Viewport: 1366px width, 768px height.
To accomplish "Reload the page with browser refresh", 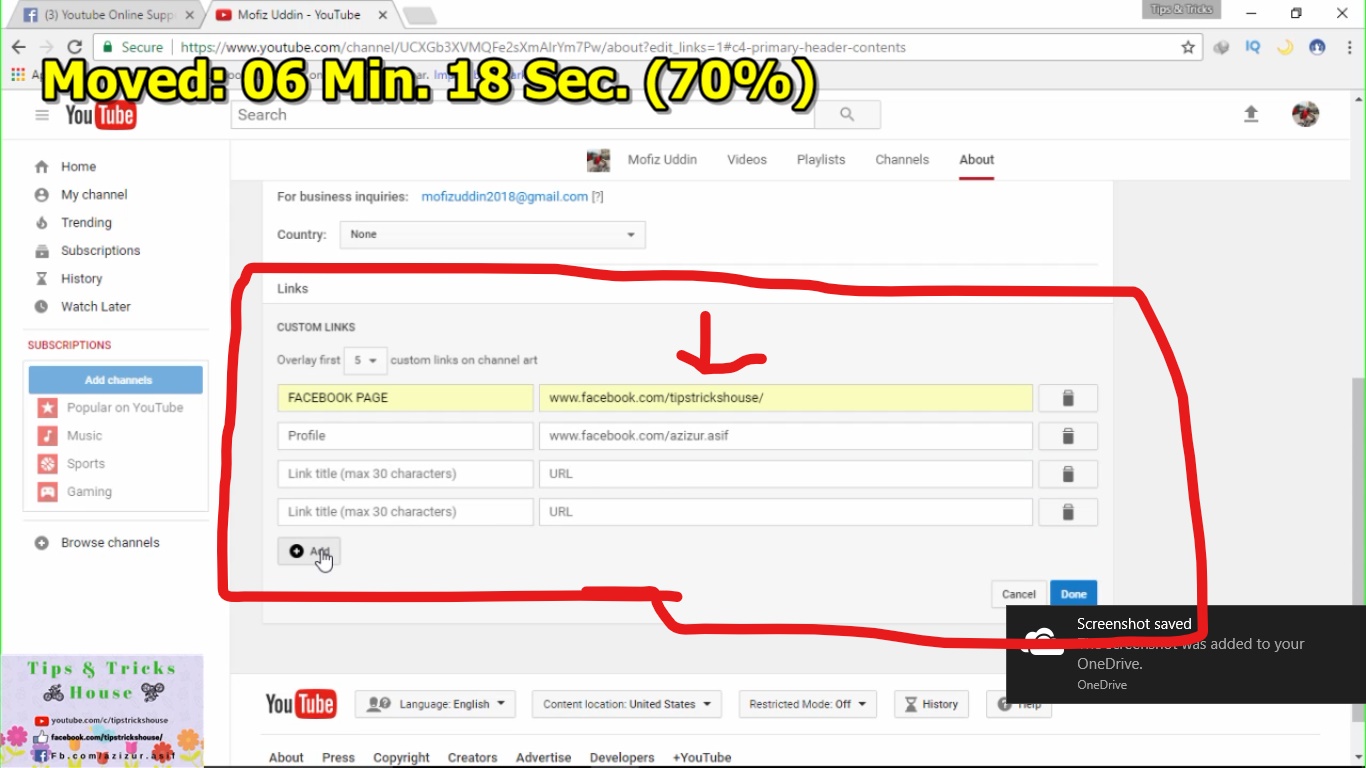I will [x=74, y=47].
